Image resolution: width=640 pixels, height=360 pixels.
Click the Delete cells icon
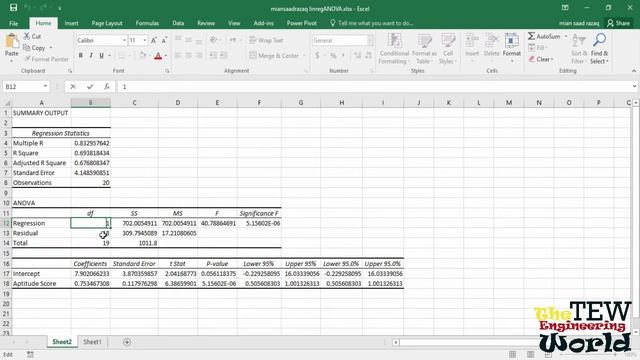[x=492, y=41]
